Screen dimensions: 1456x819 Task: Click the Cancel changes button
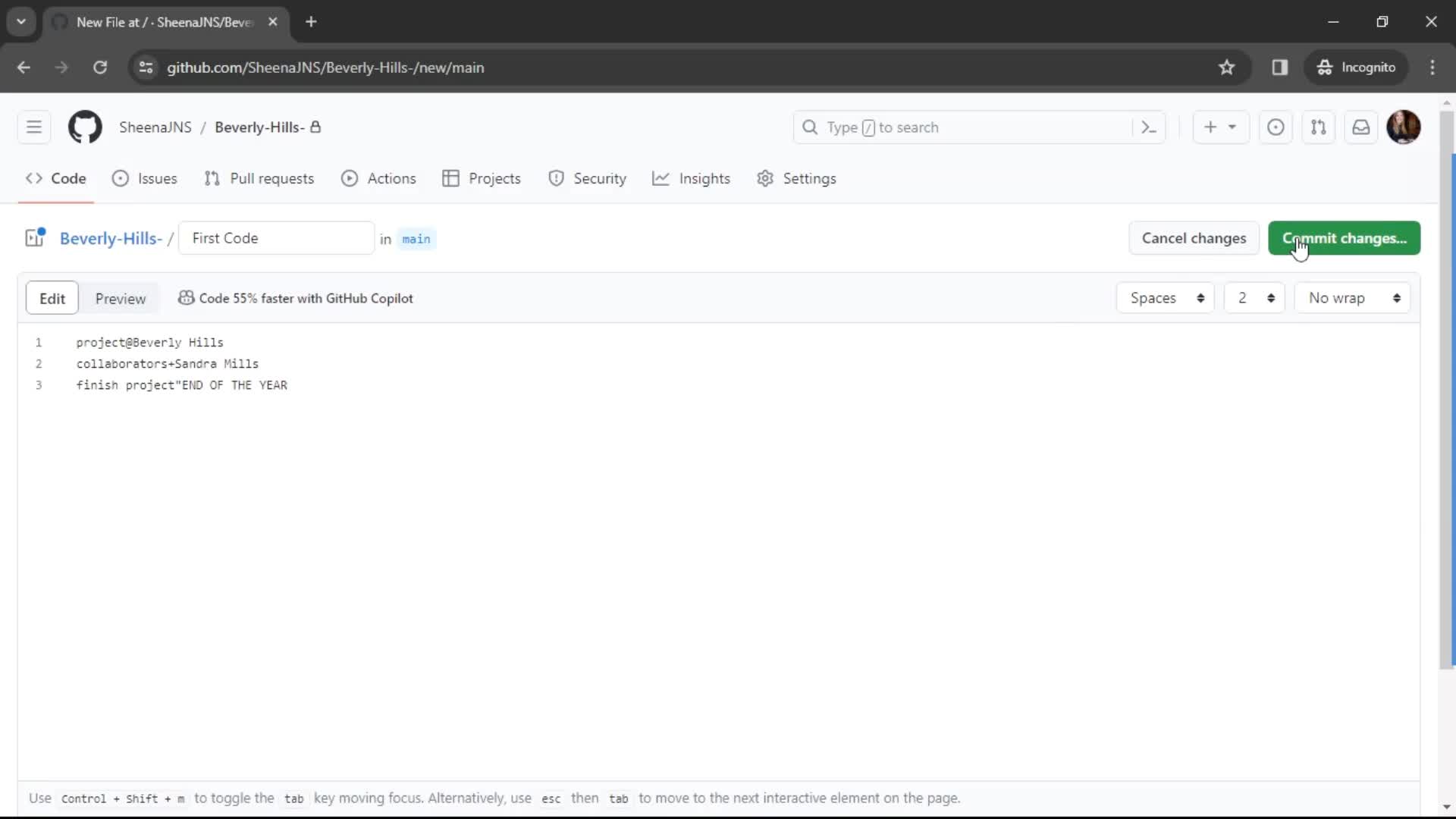tap(1194, 238)
